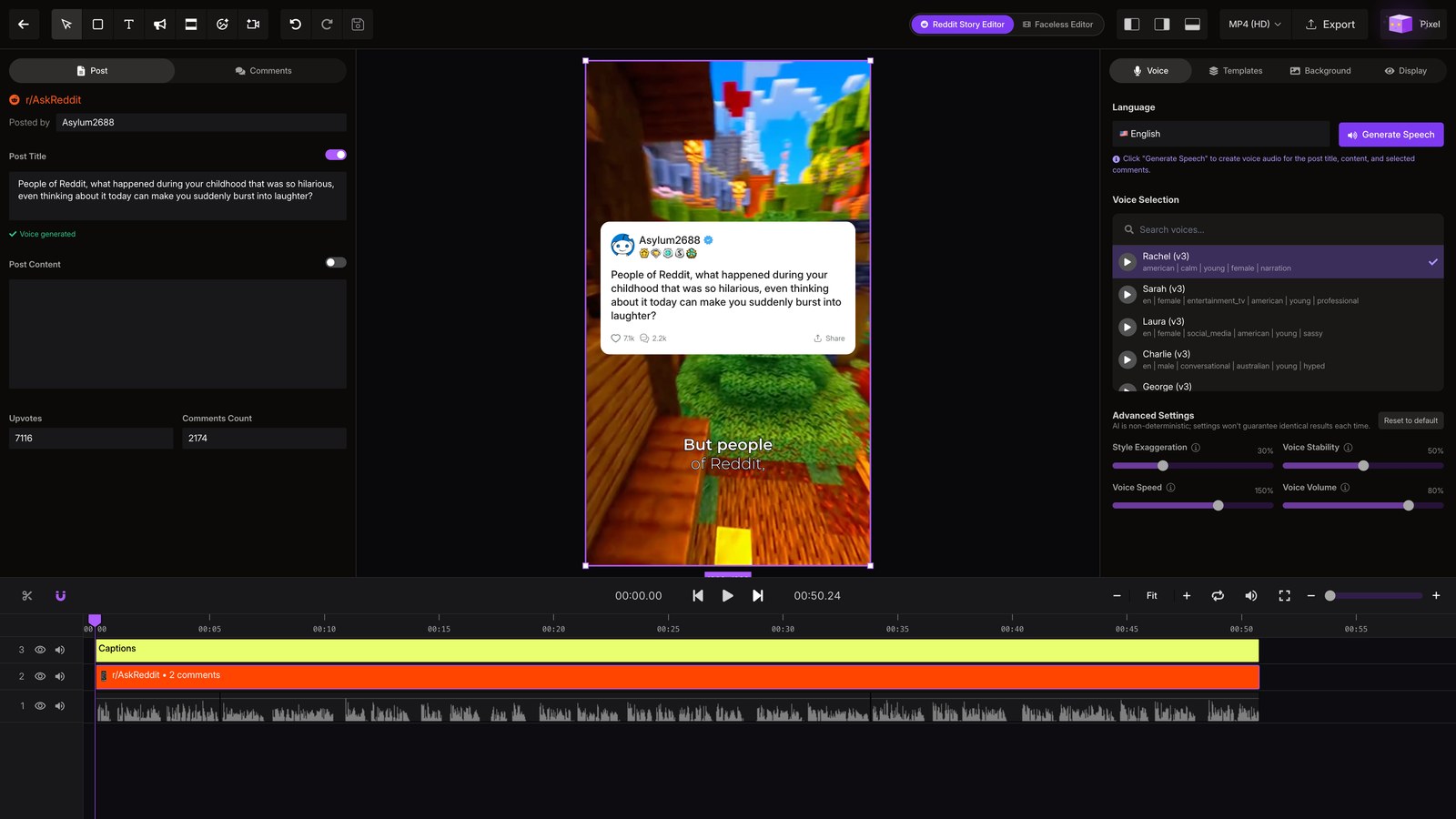1456x819 pixels.
Task: Go back using the arrow icon
Action: click(x=24, y=25)
